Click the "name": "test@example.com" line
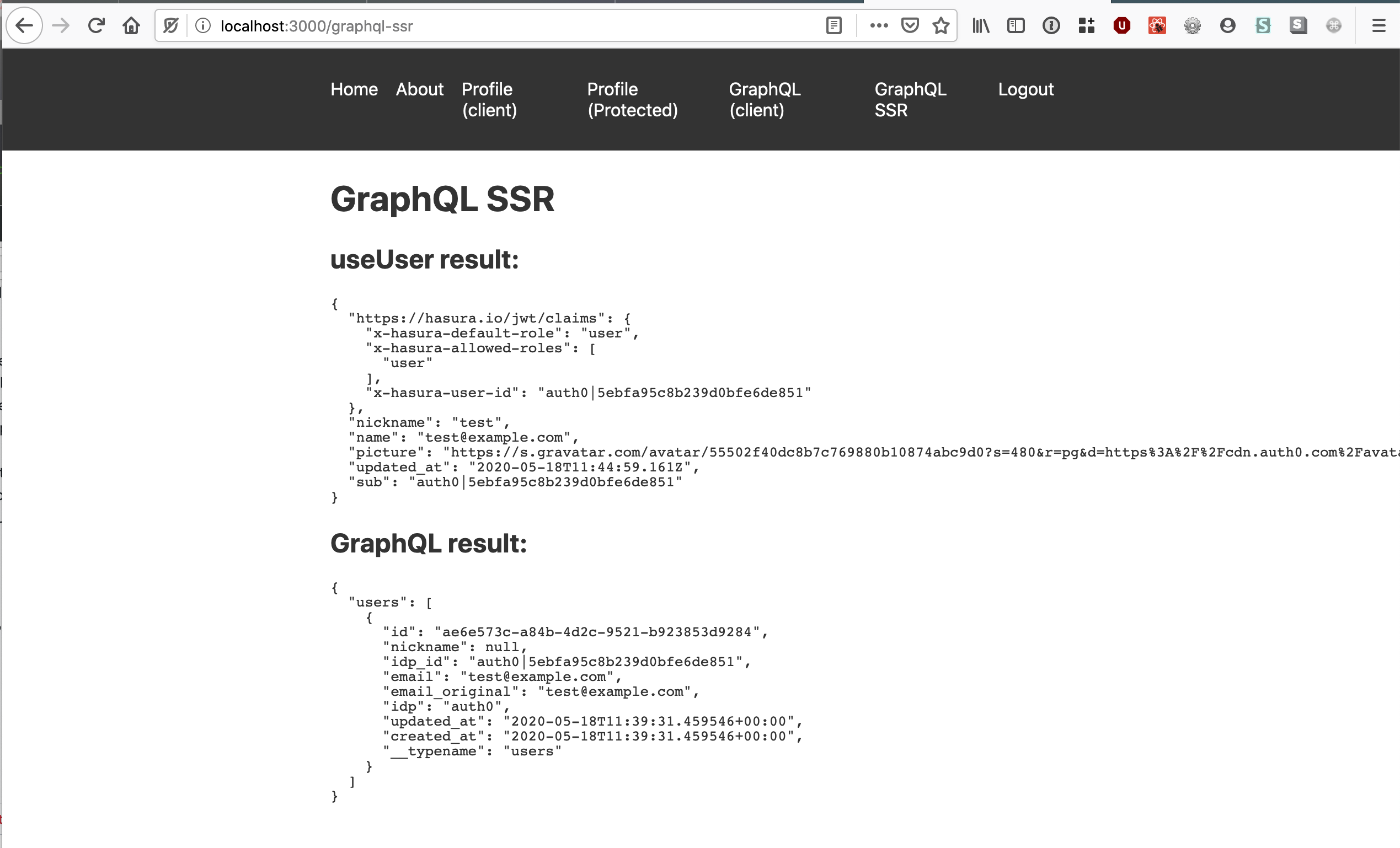 click(x=464, y=437)
